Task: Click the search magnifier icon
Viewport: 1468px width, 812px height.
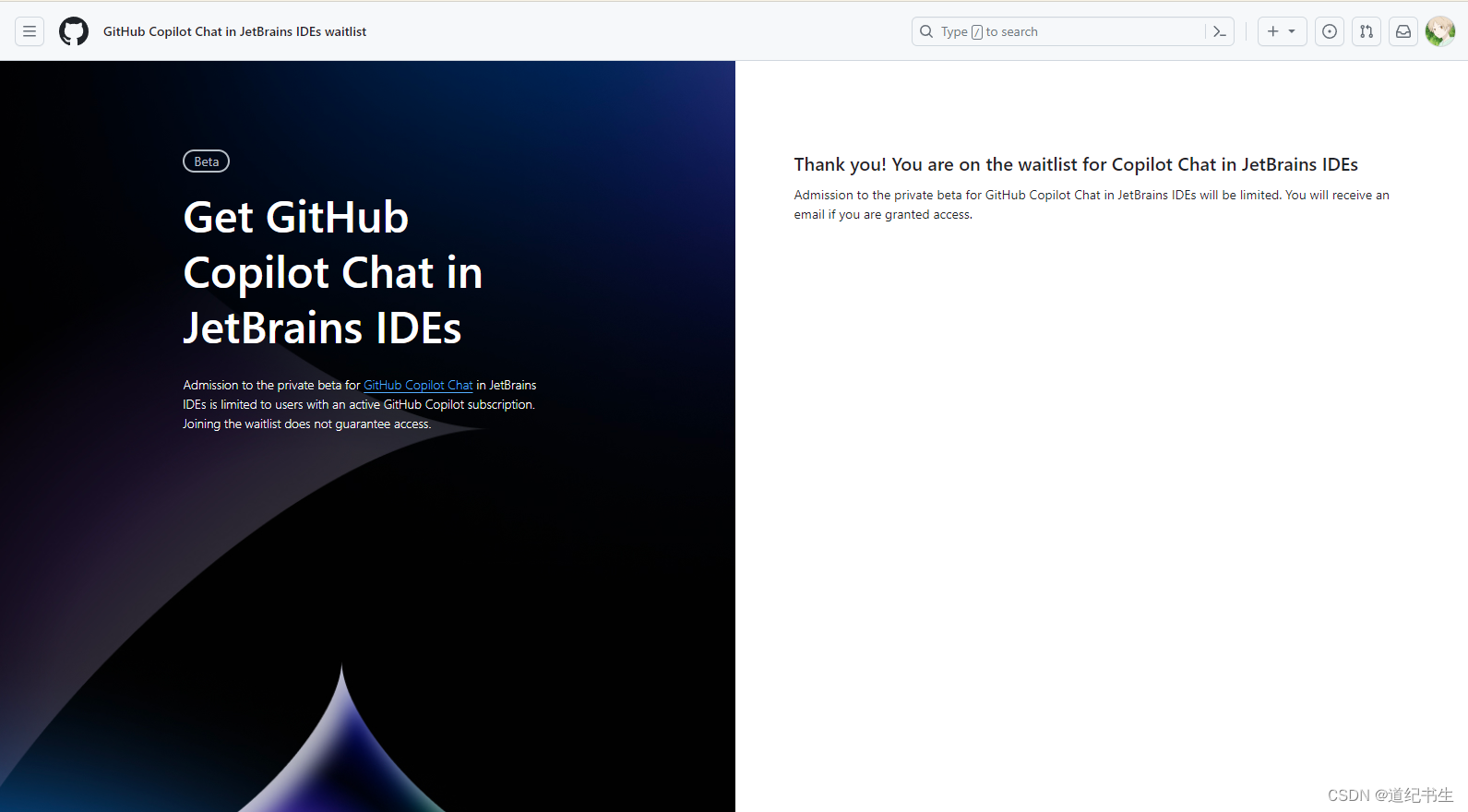Action: click(x=926, y=31)
